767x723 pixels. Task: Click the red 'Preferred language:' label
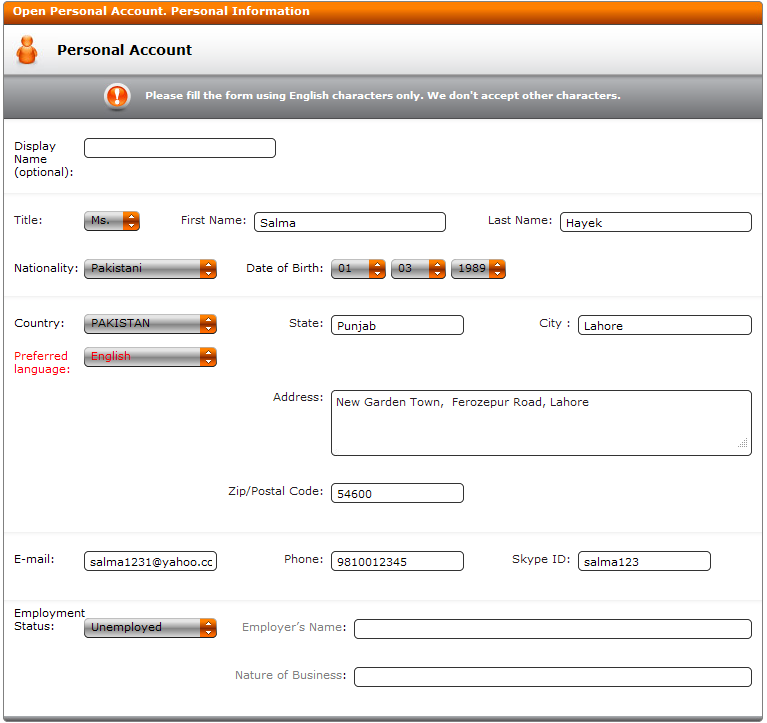click(42, 362)
